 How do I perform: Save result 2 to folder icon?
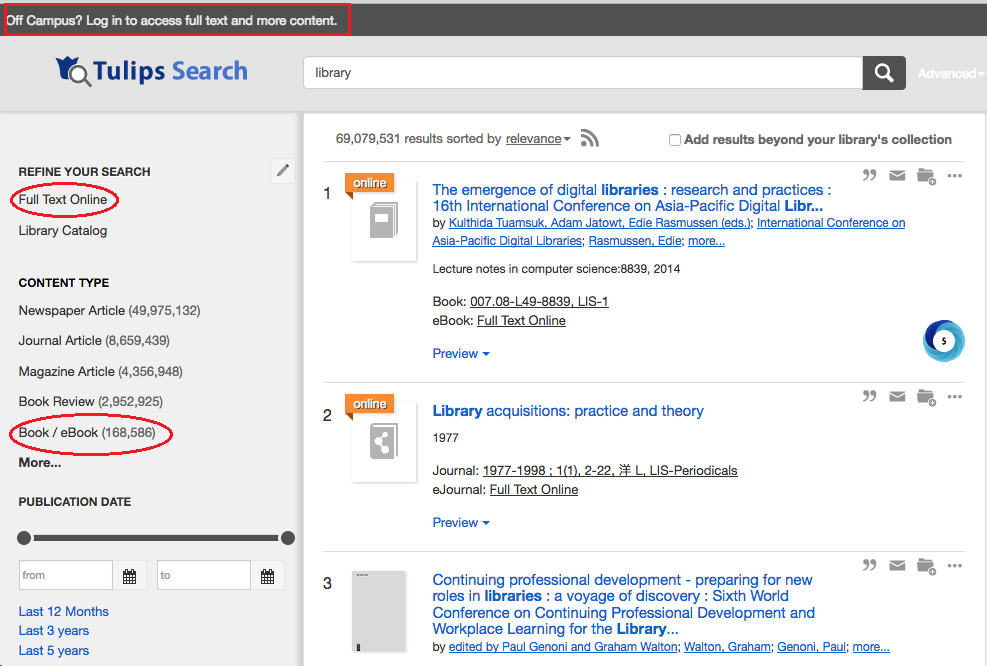926,397
